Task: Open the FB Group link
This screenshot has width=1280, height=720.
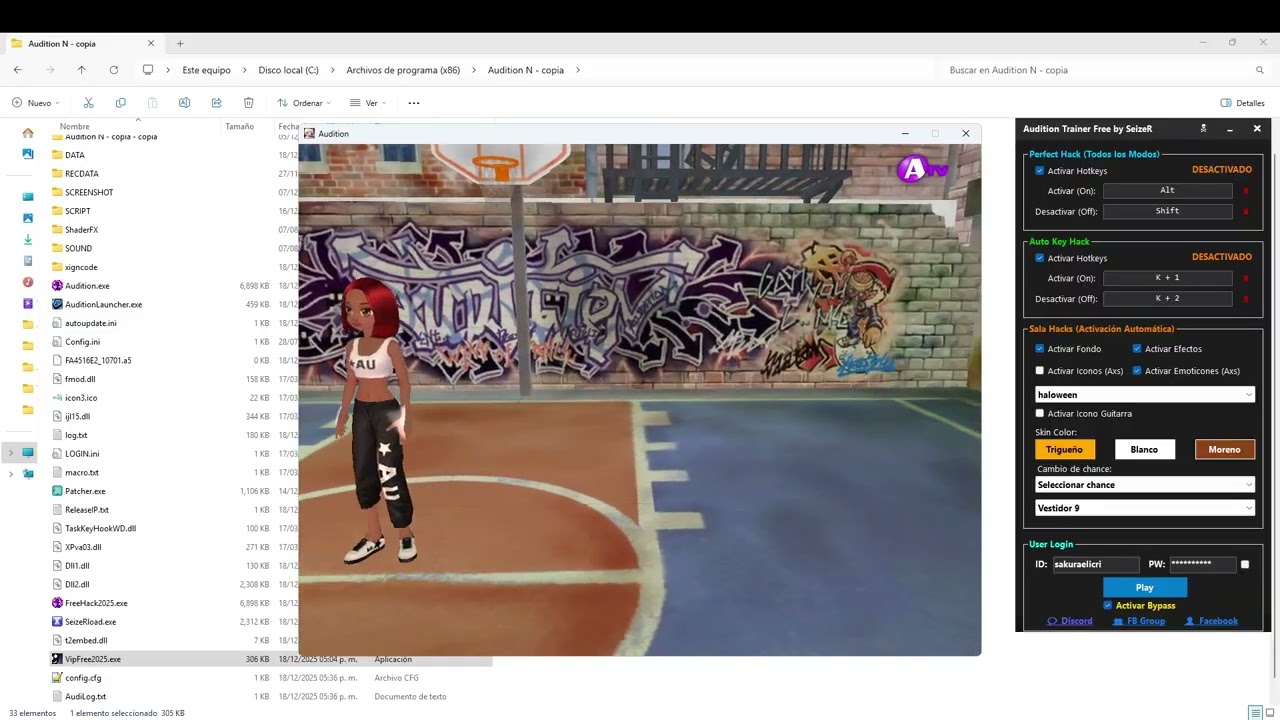Action: coord(1139,621)
